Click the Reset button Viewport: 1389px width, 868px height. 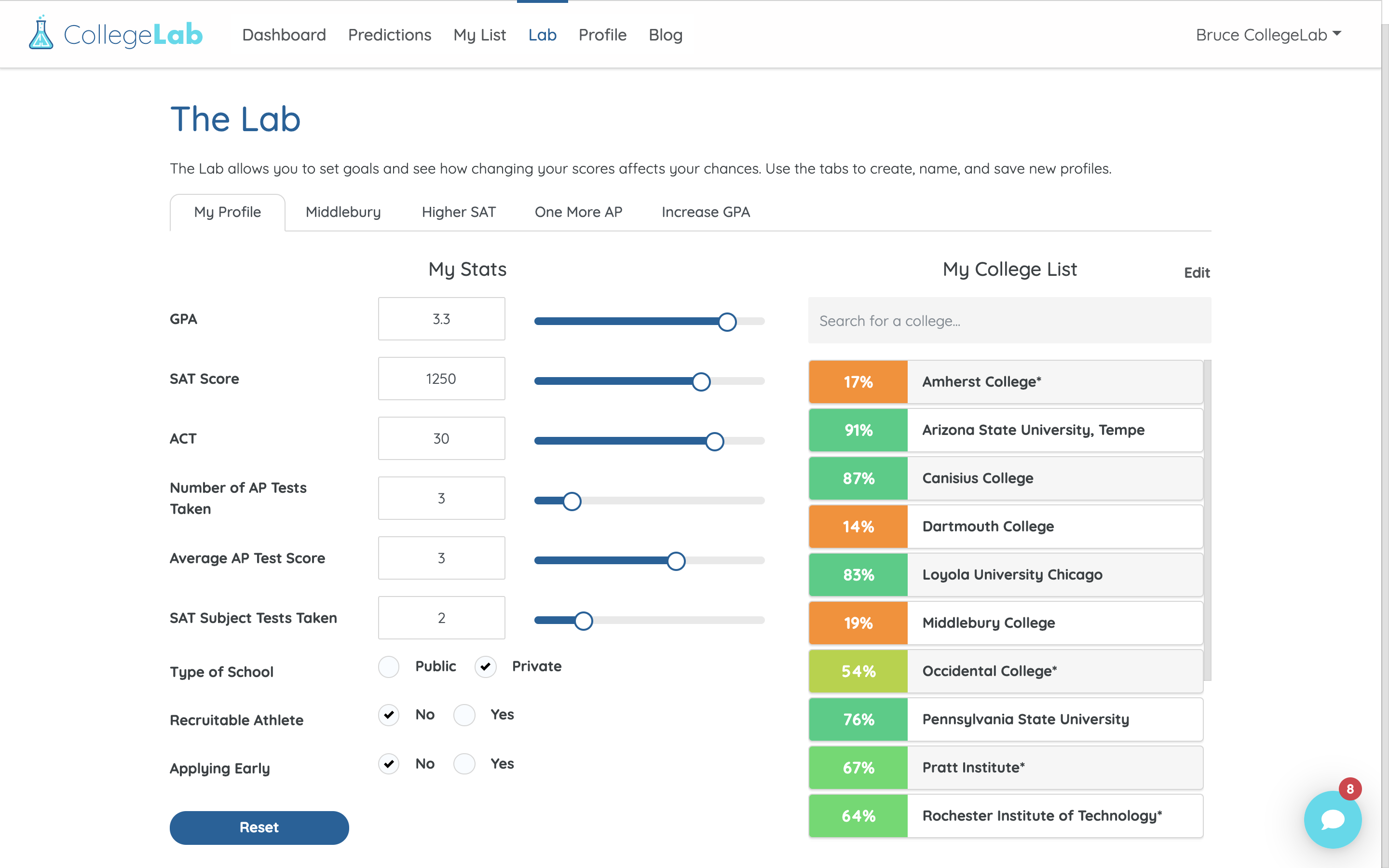coord(259,827)
